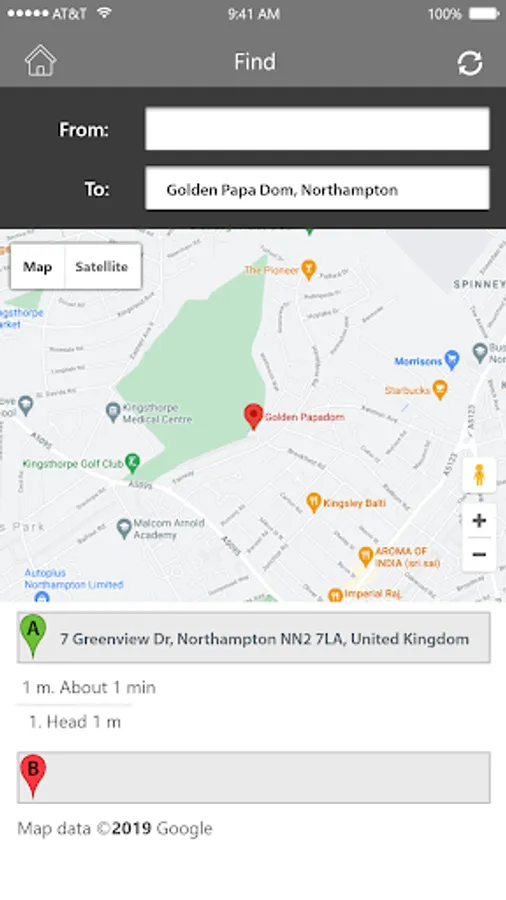Open Street View pegman on the map

coord(479,475)
